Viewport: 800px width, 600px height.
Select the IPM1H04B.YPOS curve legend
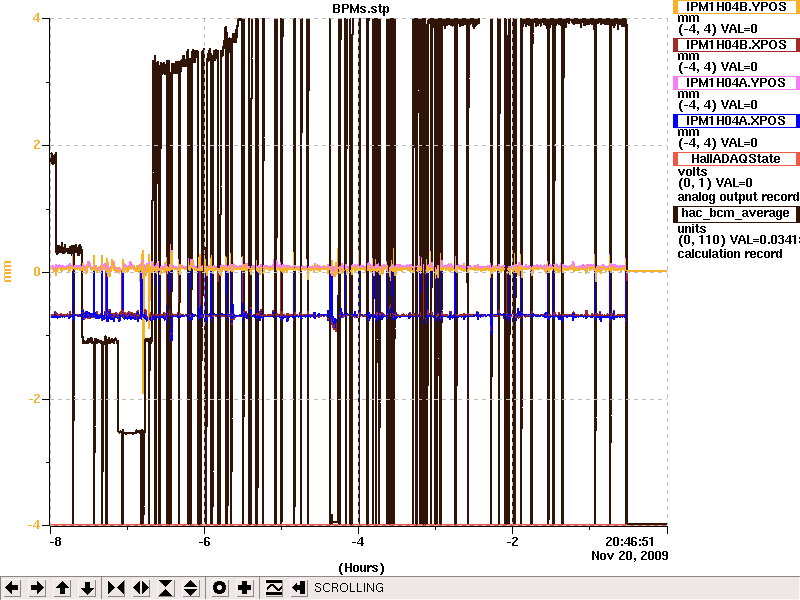tap(736, 7)
